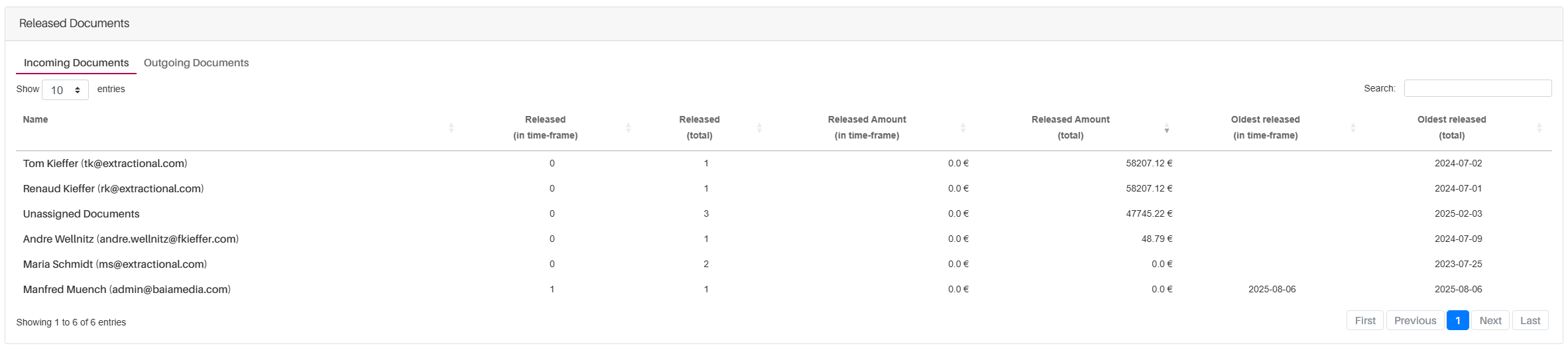Select Manfred Muench entry in table
1568x350 pixels.
[127, 290]
